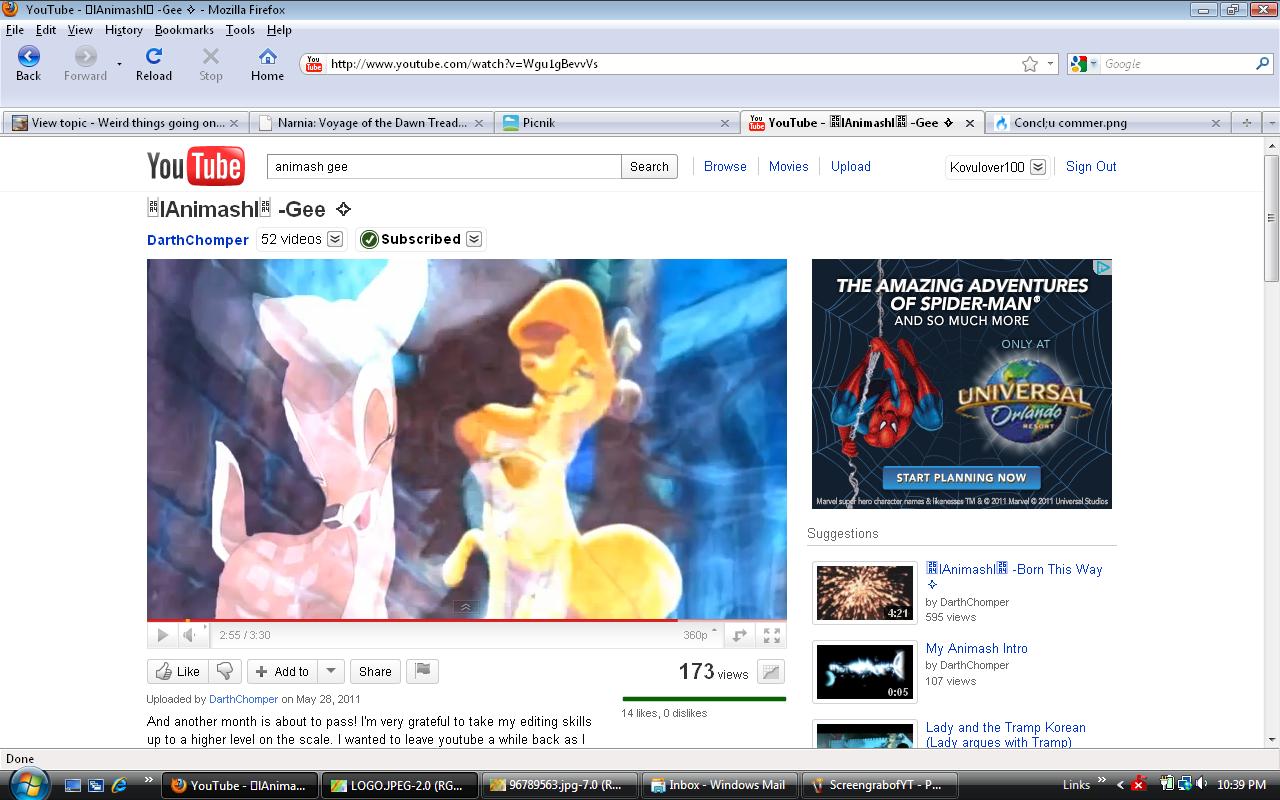The width and height of the screenshot is (1280, 800).
Task: Toggle the Subscribed button
Action: (420, 239)
